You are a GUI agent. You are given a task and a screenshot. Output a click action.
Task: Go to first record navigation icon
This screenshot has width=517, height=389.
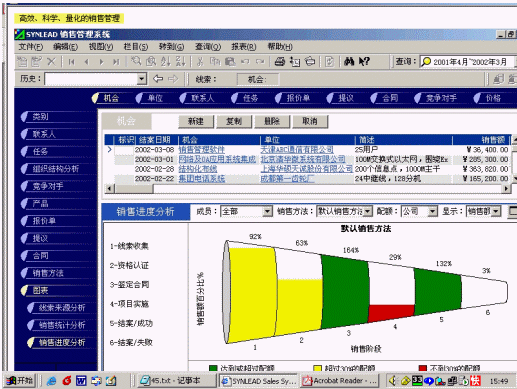click(x=71, y=62)
